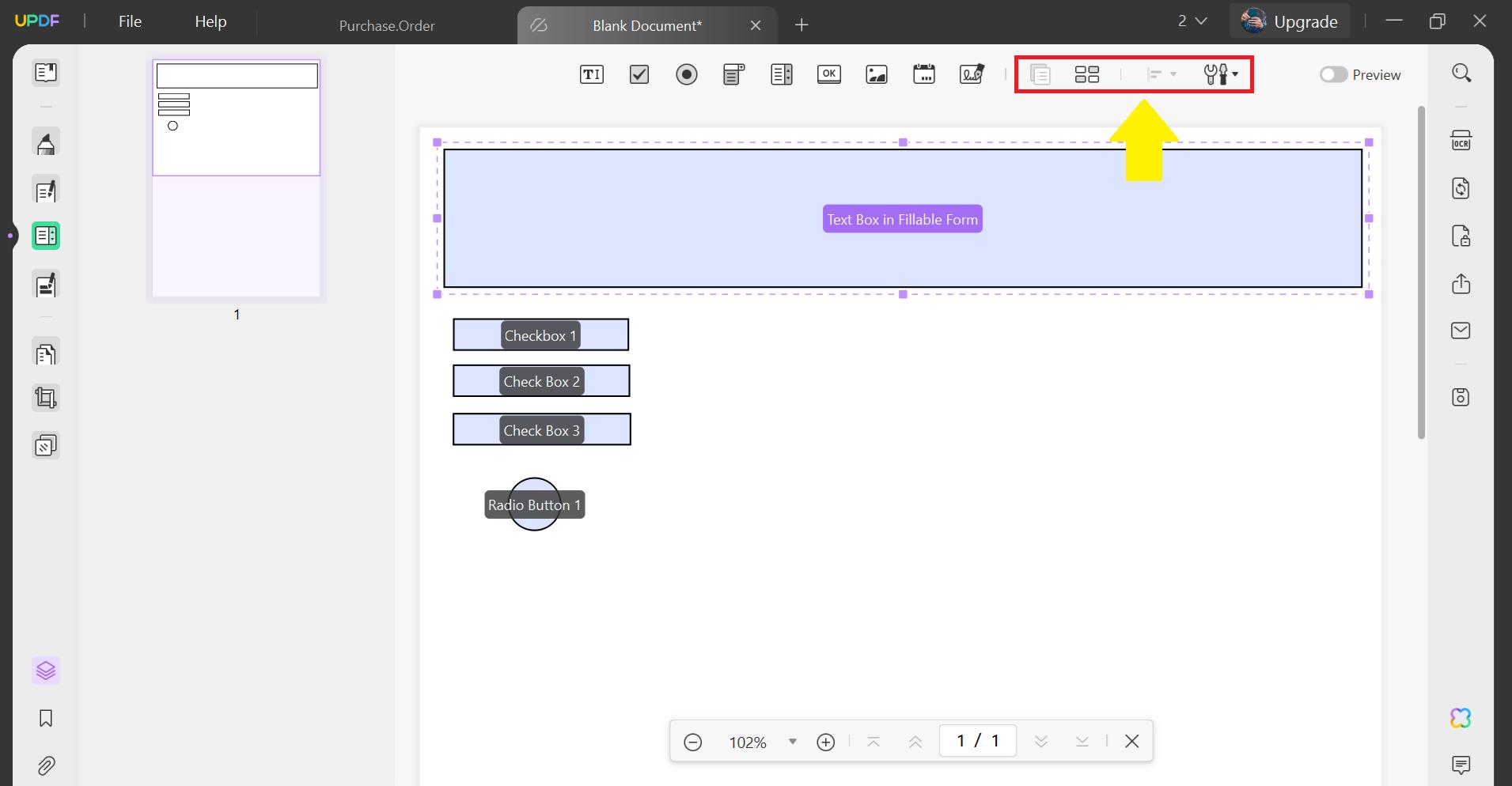The width and height of the screenshot is (1512, 786).
Task: Add an image field to the form
Action: (876, 74)
